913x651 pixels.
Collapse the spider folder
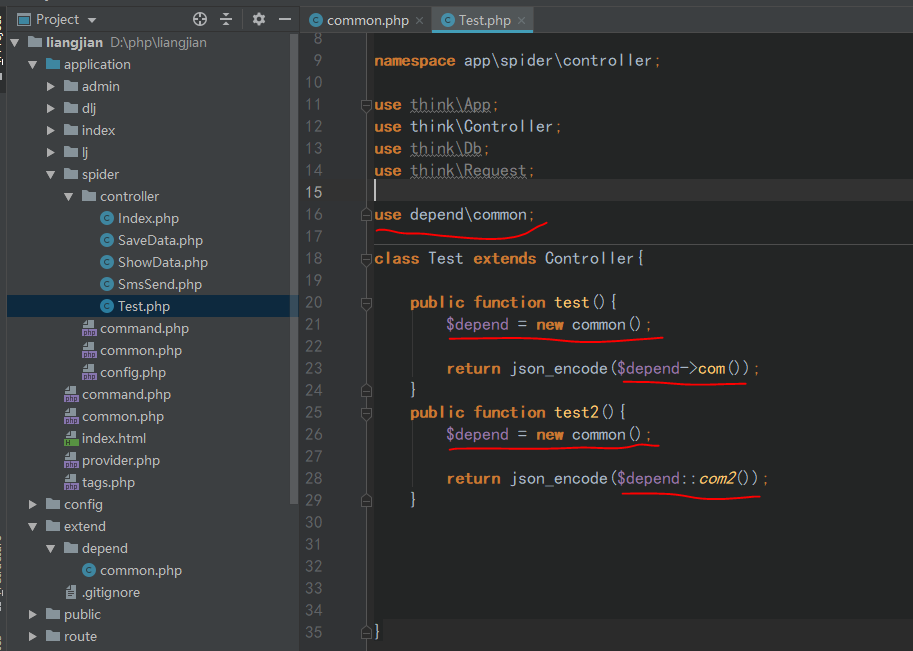tap(52, 174)
